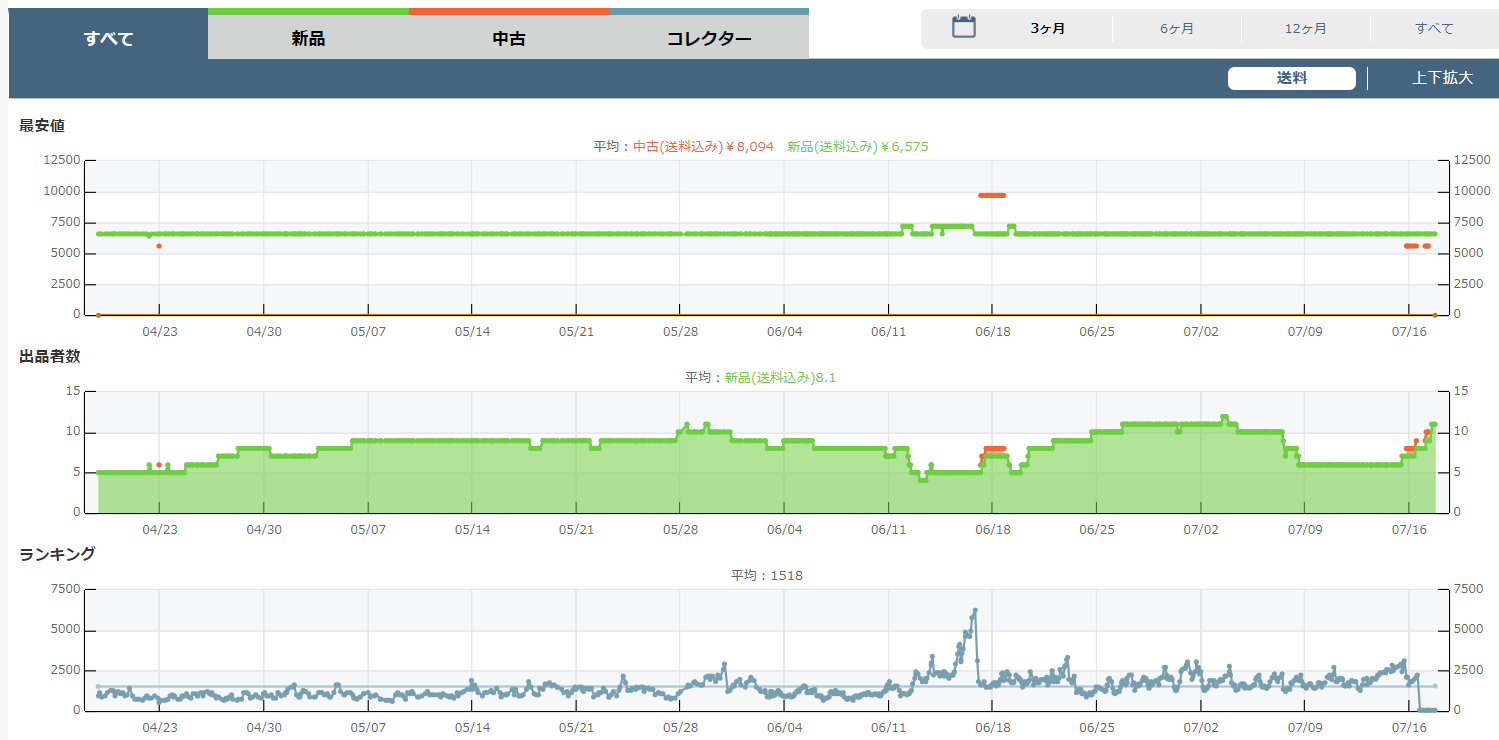Switch period to 6ヶ月
1499x740 pixels.
[x=1177, y=28]
